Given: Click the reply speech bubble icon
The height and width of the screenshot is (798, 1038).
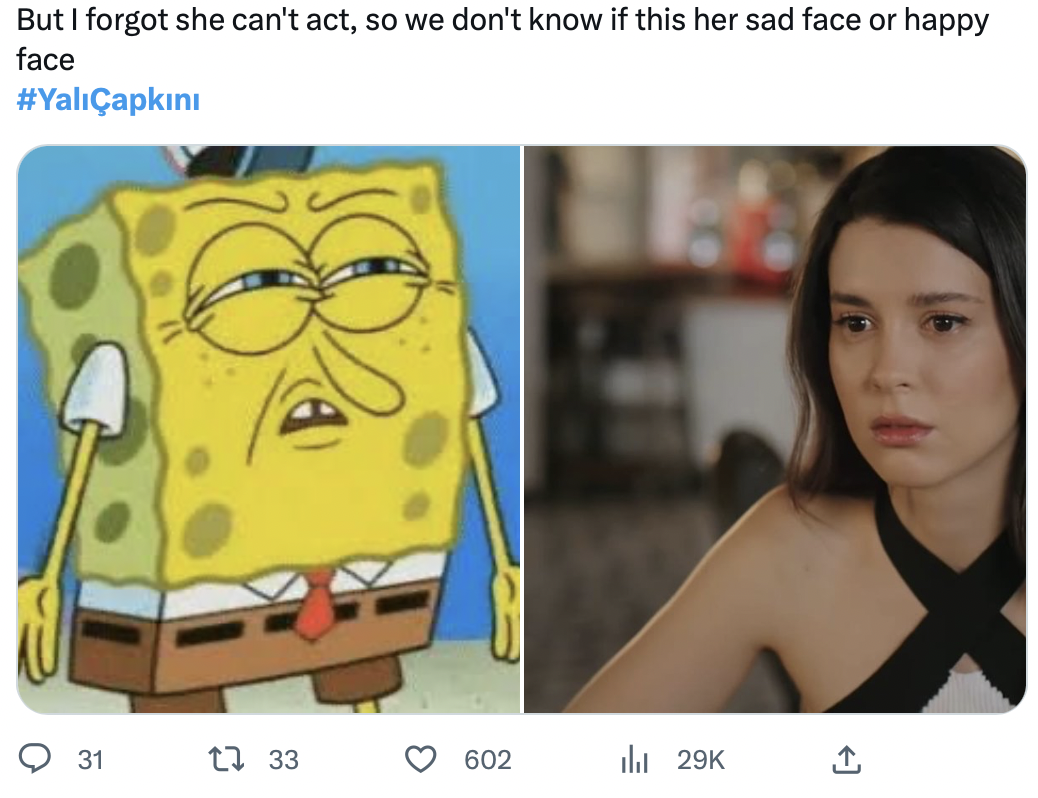Looking at the screenshot, I should [x=37, y=759].
